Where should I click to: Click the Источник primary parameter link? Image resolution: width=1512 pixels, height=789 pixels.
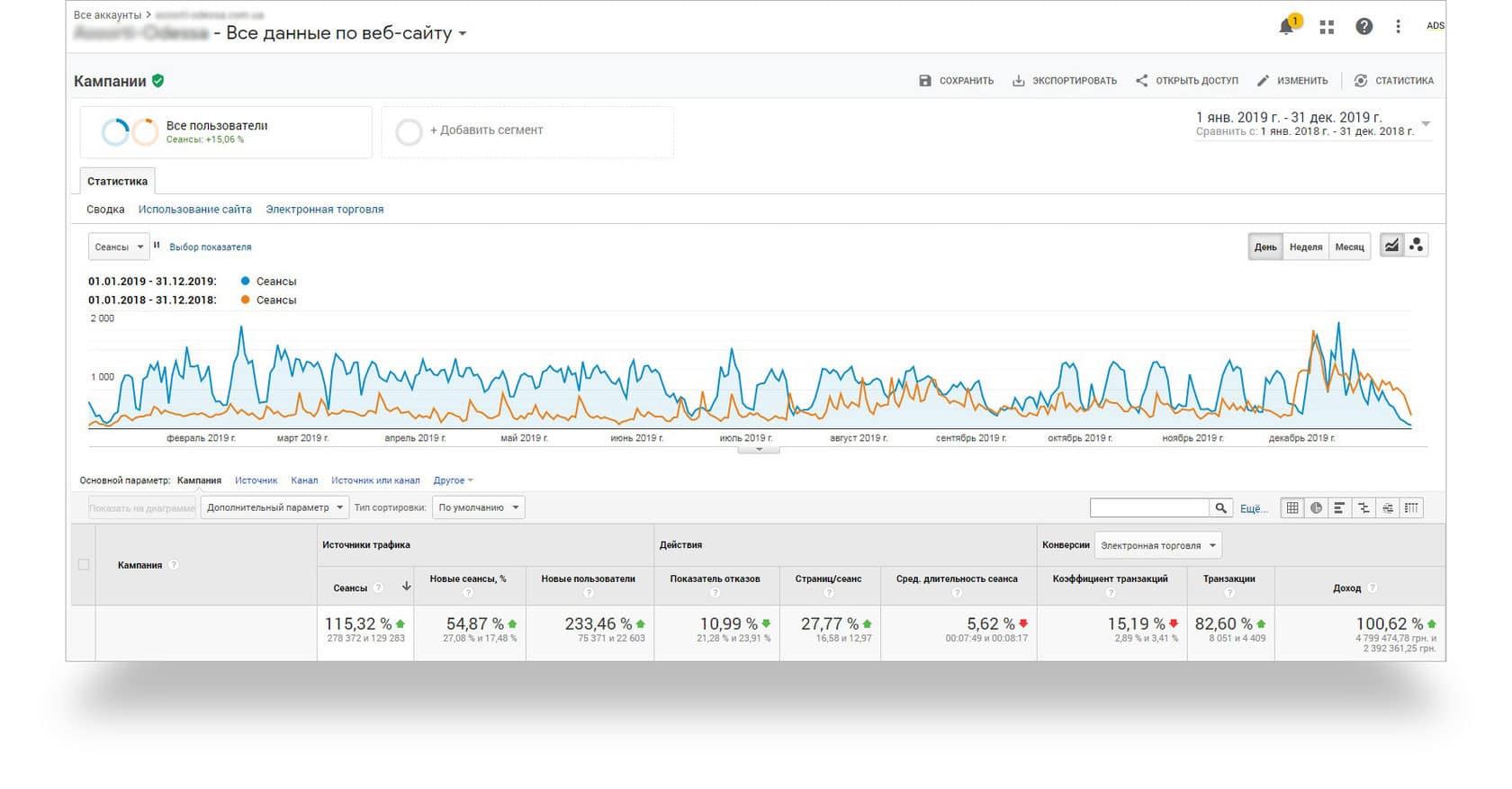pos(256,480)
